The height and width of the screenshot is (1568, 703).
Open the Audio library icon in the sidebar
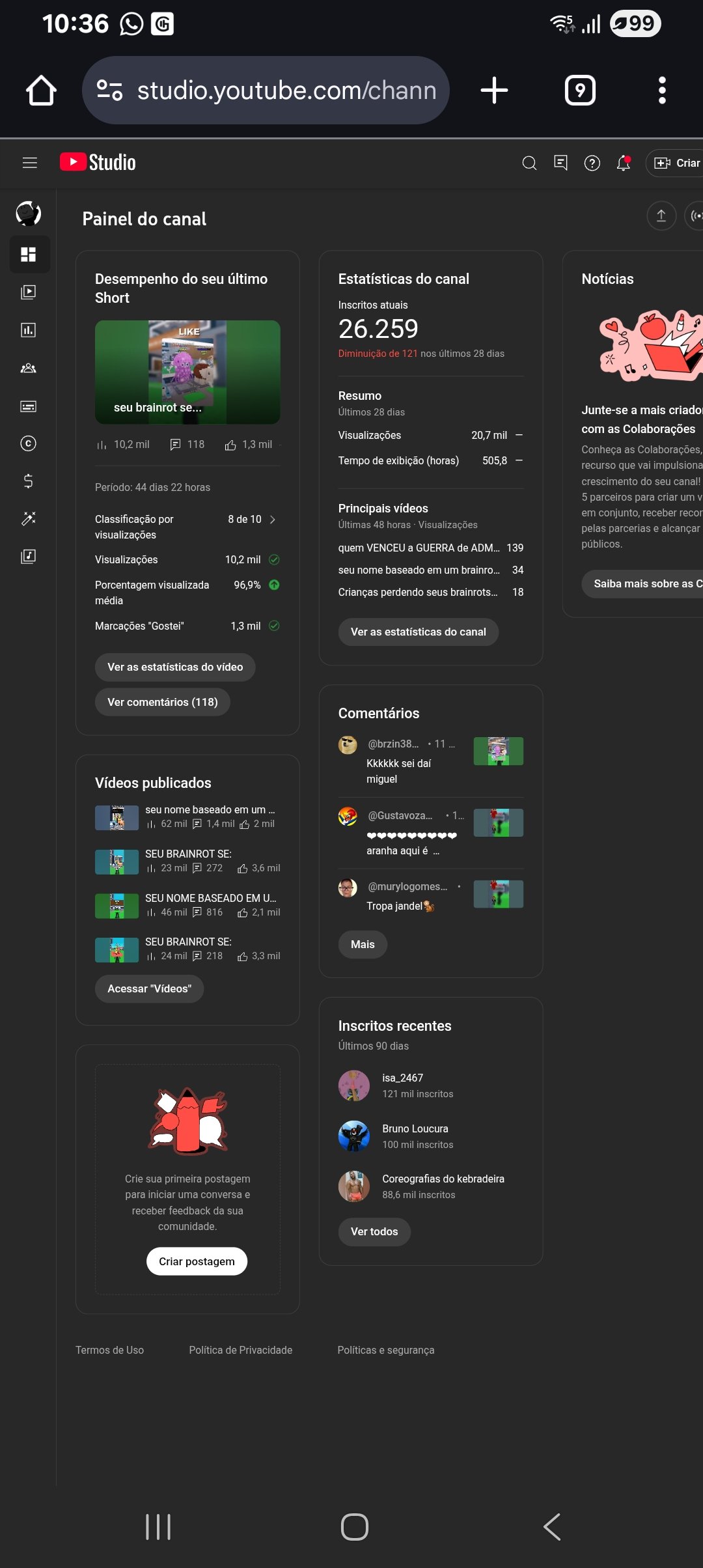pyautogui.click(x=28, y=556)
